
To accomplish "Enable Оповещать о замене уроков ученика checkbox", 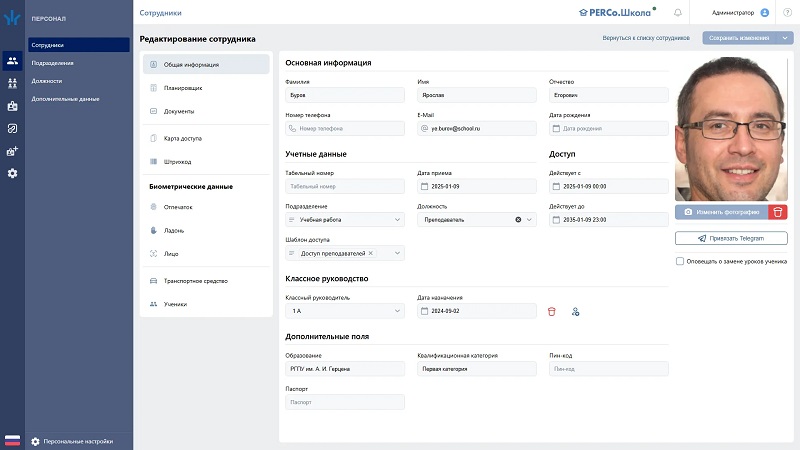I will point(680,261).
